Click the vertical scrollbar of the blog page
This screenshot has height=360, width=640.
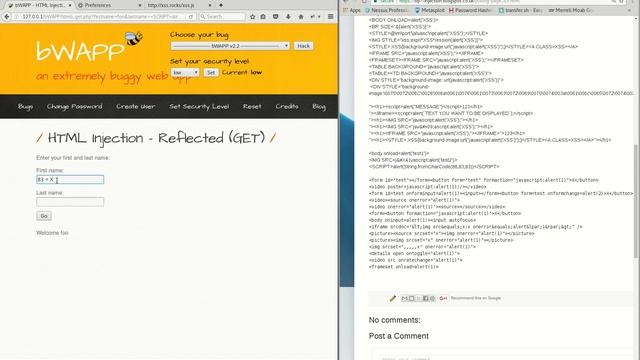pyautogui.click(x=636, y=200)
